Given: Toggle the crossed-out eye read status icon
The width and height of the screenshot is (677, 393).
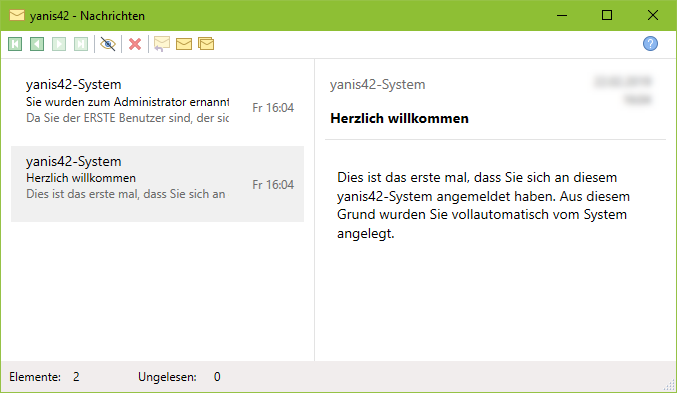Looking at the screenshot, I should coord(108,44).
